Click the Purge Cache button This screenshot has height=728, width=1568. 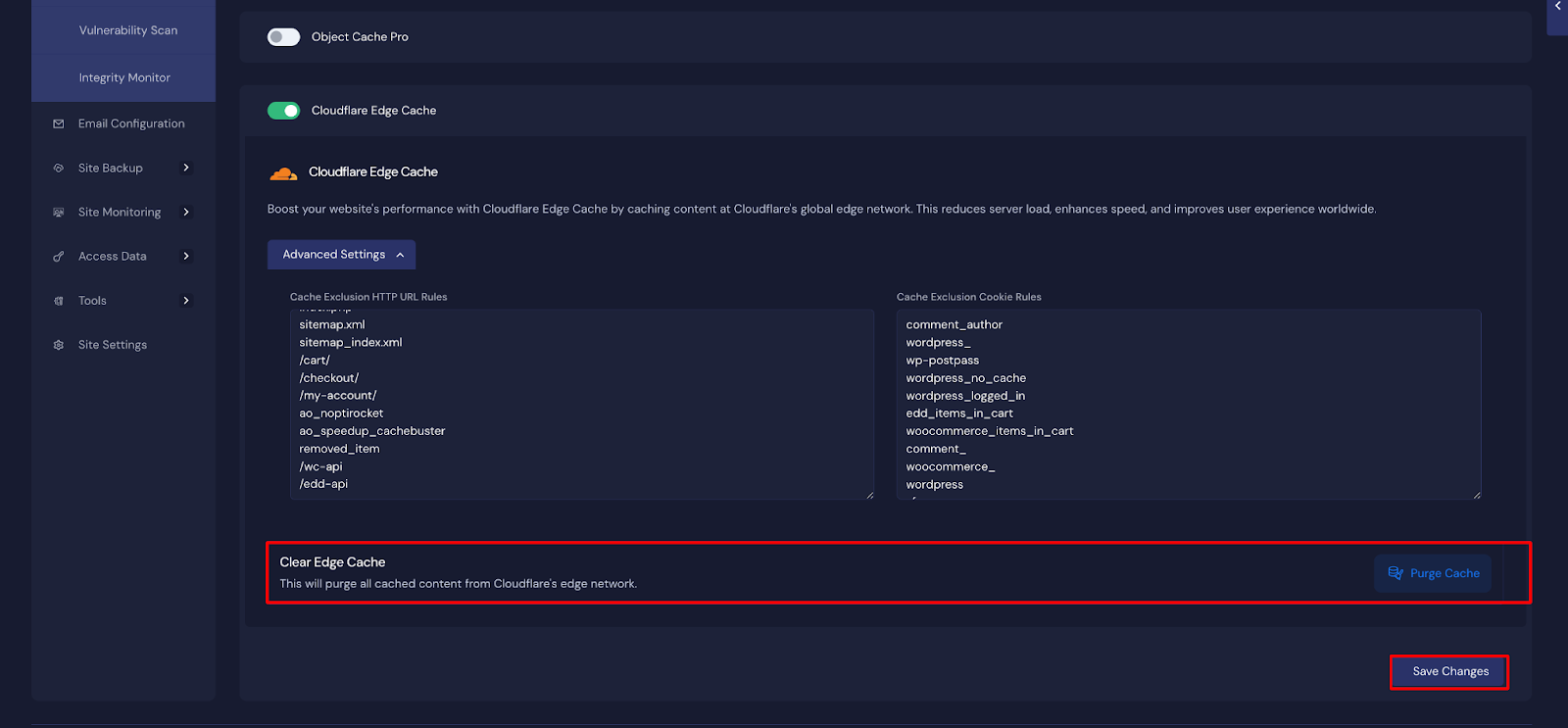[x=1433, y=573]
